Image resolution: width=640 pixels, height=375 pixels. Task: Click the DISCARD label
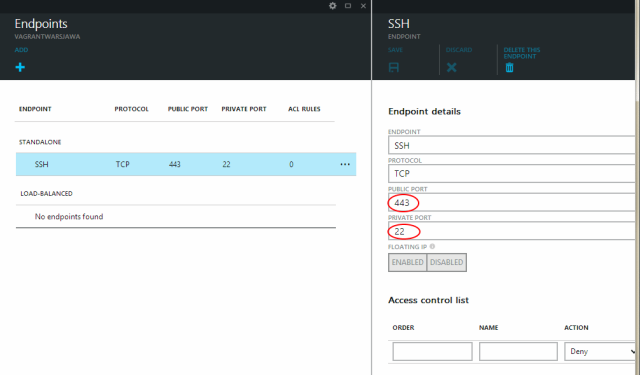(459, 50)
